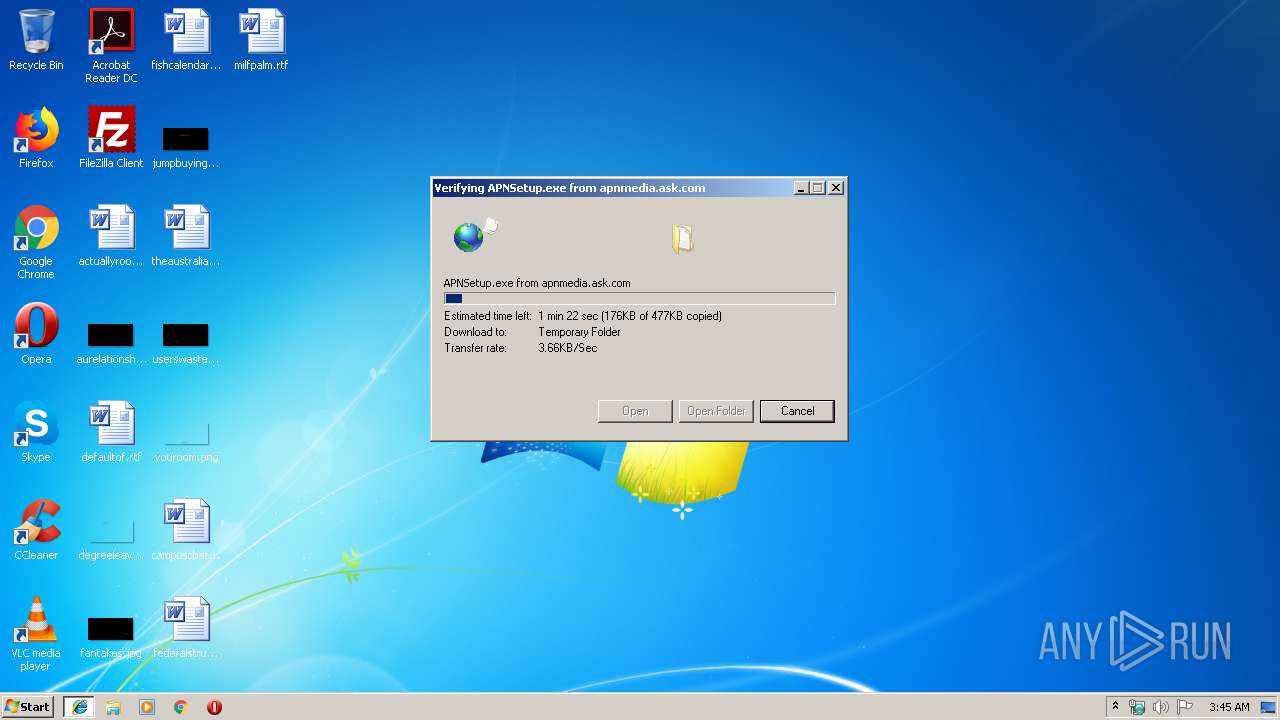1280x720 pixels.
Task: Click the taskbar clock showing 3:45 AM
Action: (1229, 707)
